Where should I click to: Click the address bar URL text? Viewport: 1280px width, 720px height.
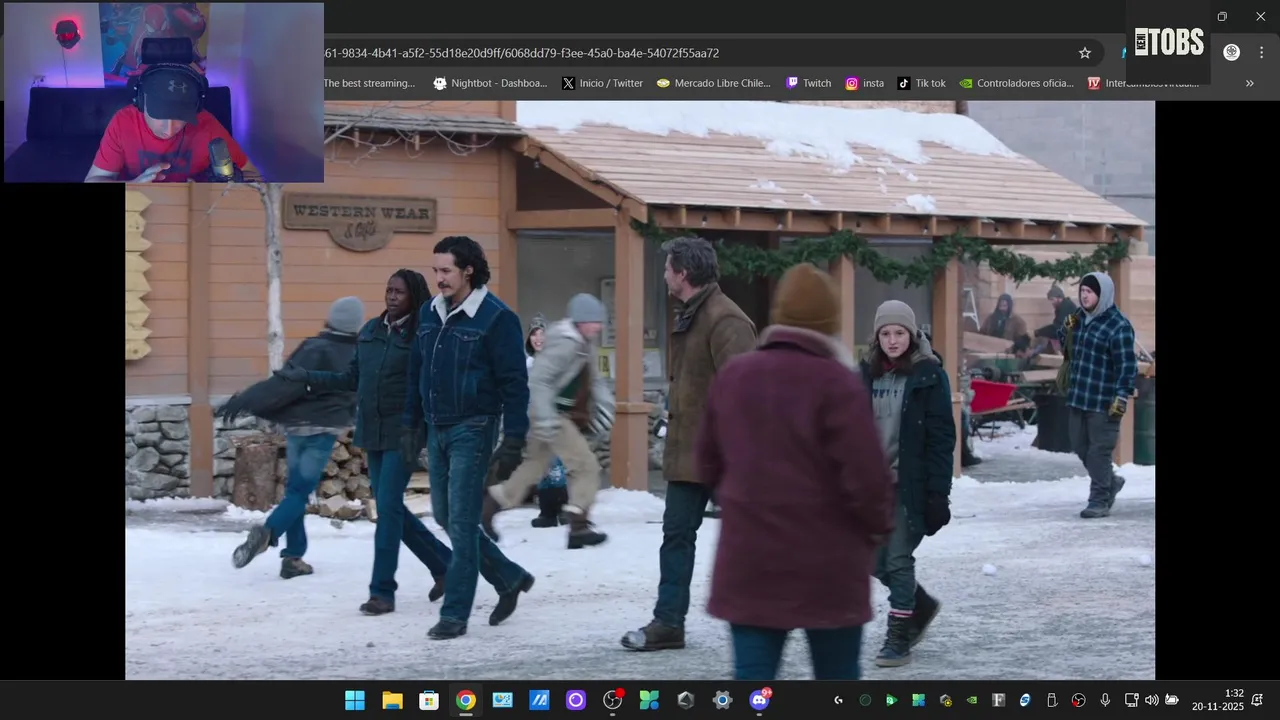click(522, 53)
